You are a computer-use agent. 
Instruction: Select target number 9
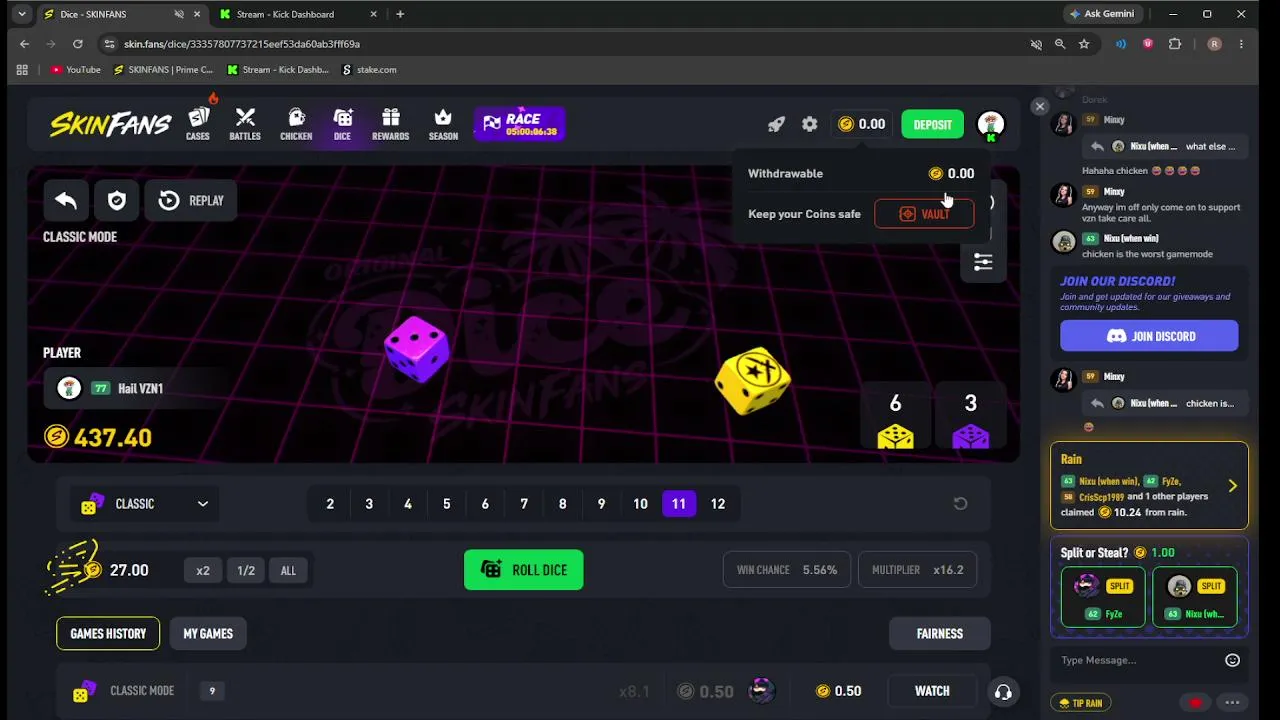601,504
